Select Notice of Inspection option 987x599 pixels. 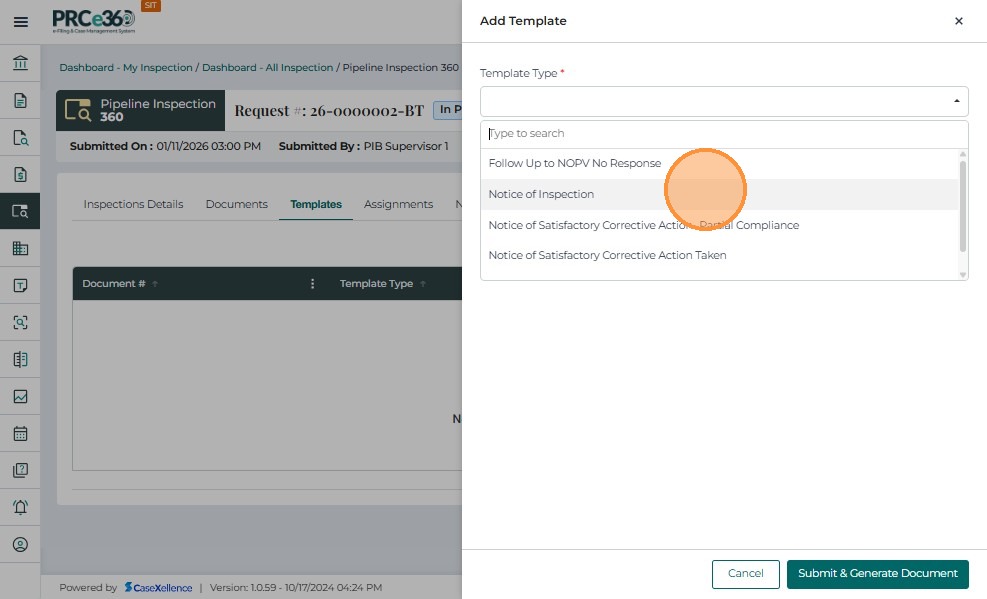(541, 194)
